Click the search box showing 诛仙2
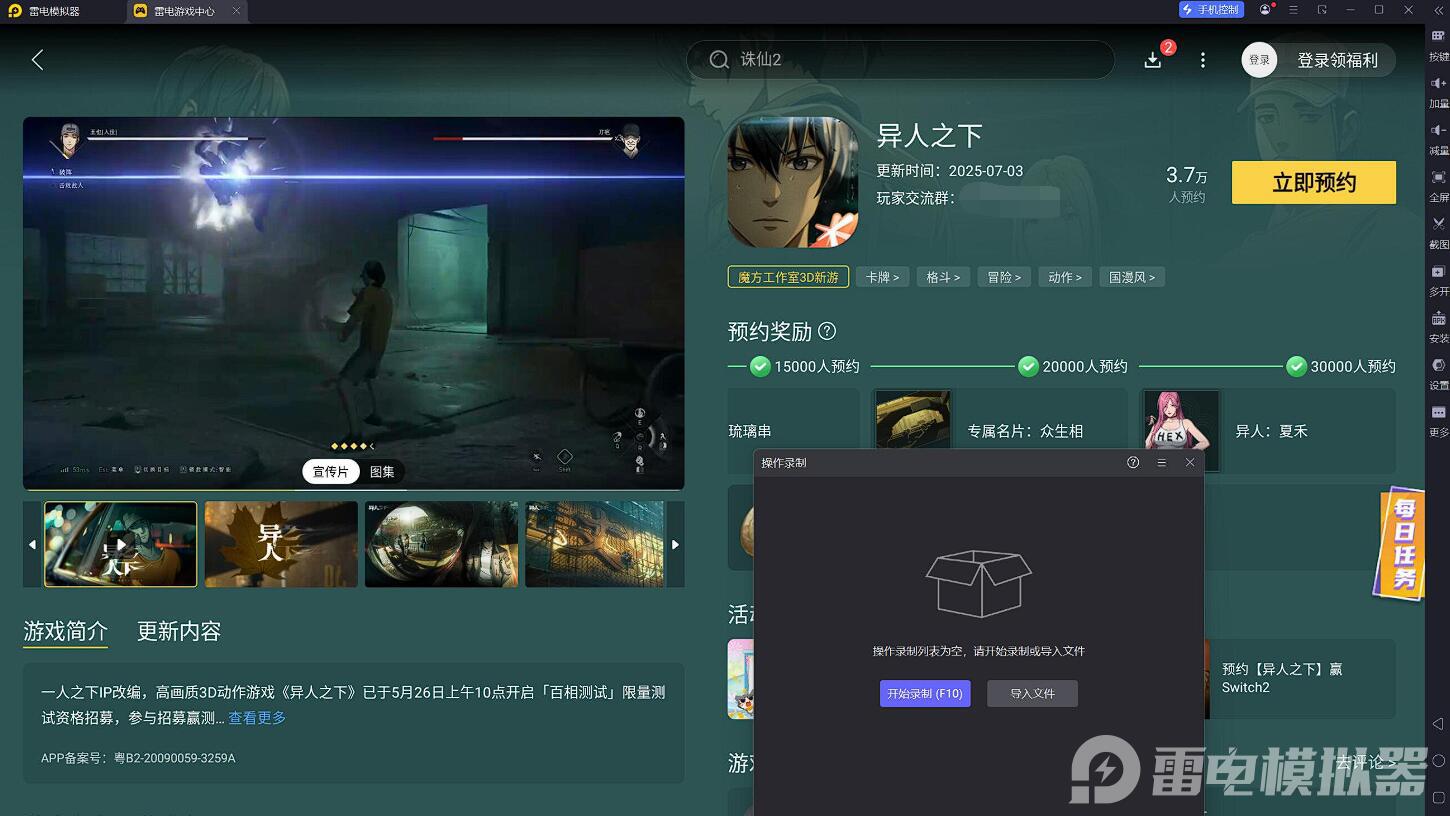 [900, 60]
